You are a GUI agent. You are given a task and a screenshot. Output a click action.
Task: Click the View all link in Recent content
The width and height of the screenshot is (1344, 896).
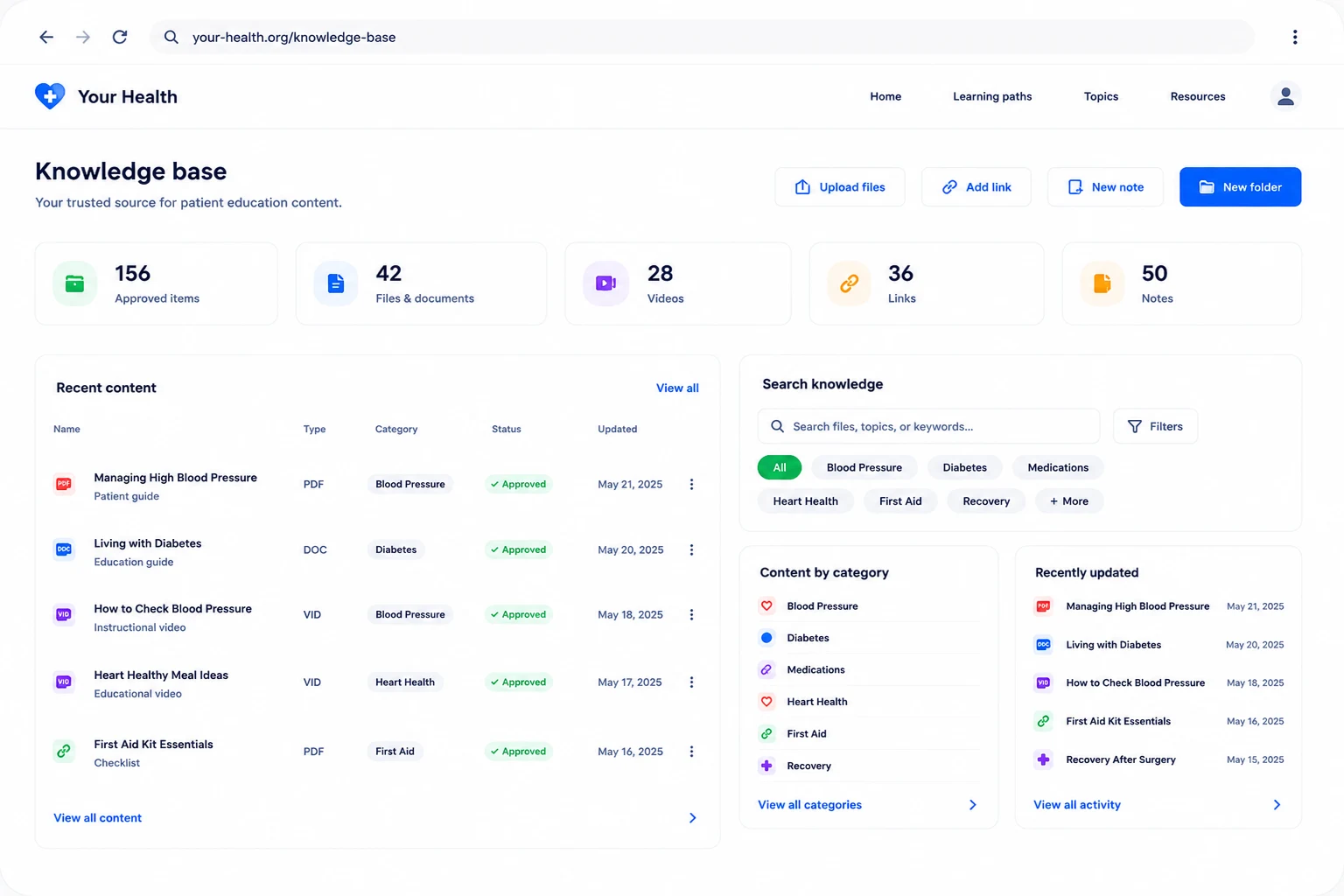click(x=677, y=388)
